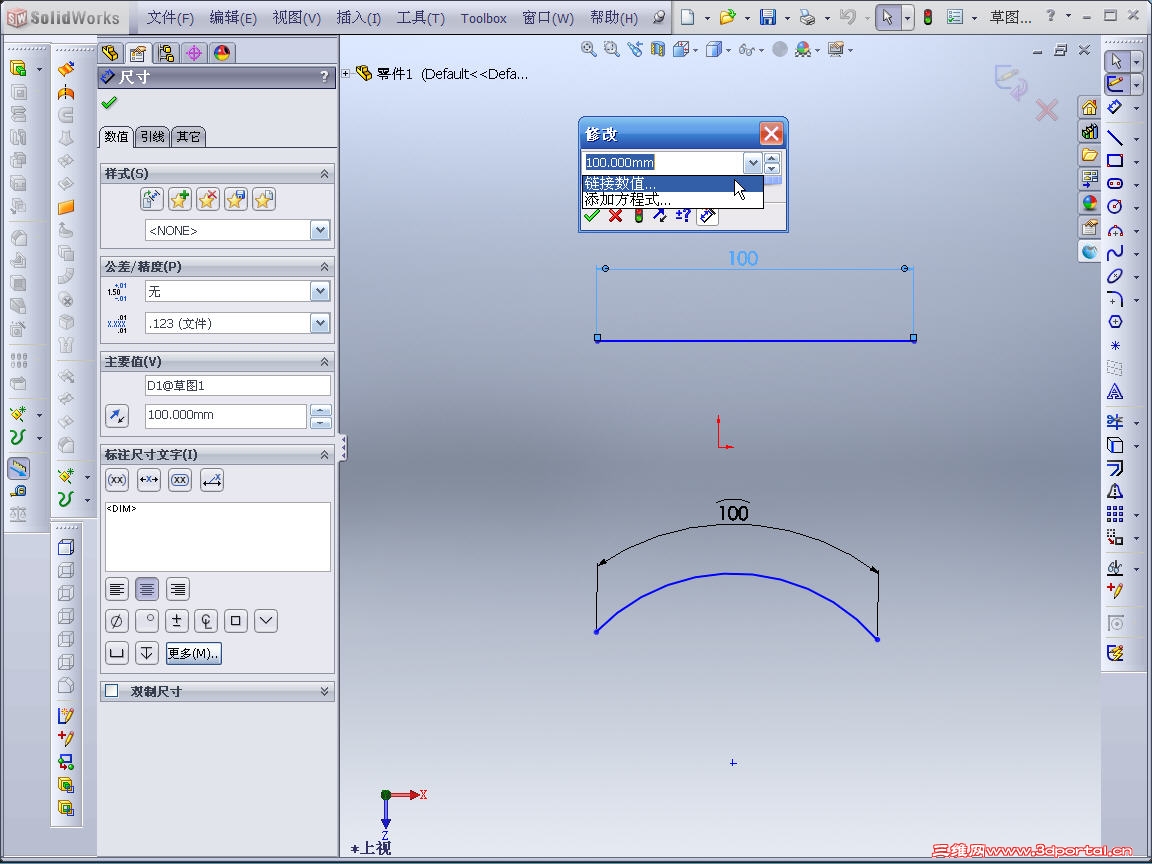Select the Point sketch tool
The width and height of the screenshot is (1152, 864).
point(1115,345)
